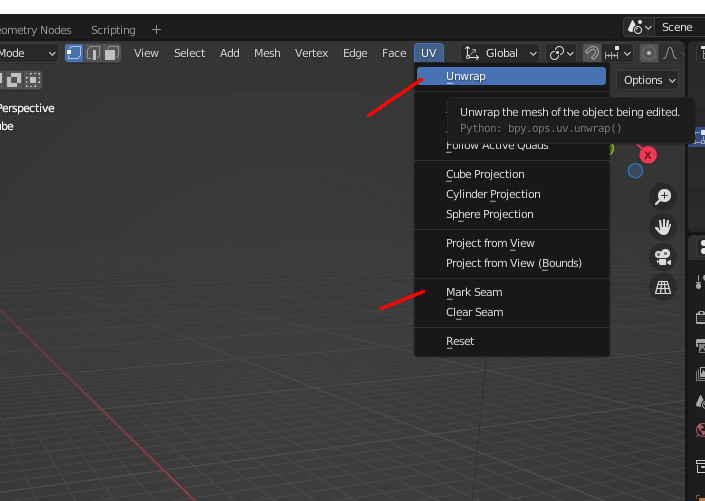Viewport: 705px width, 501px height.
Task: Switch to face select mode
Action: click(x=112, y=53)
